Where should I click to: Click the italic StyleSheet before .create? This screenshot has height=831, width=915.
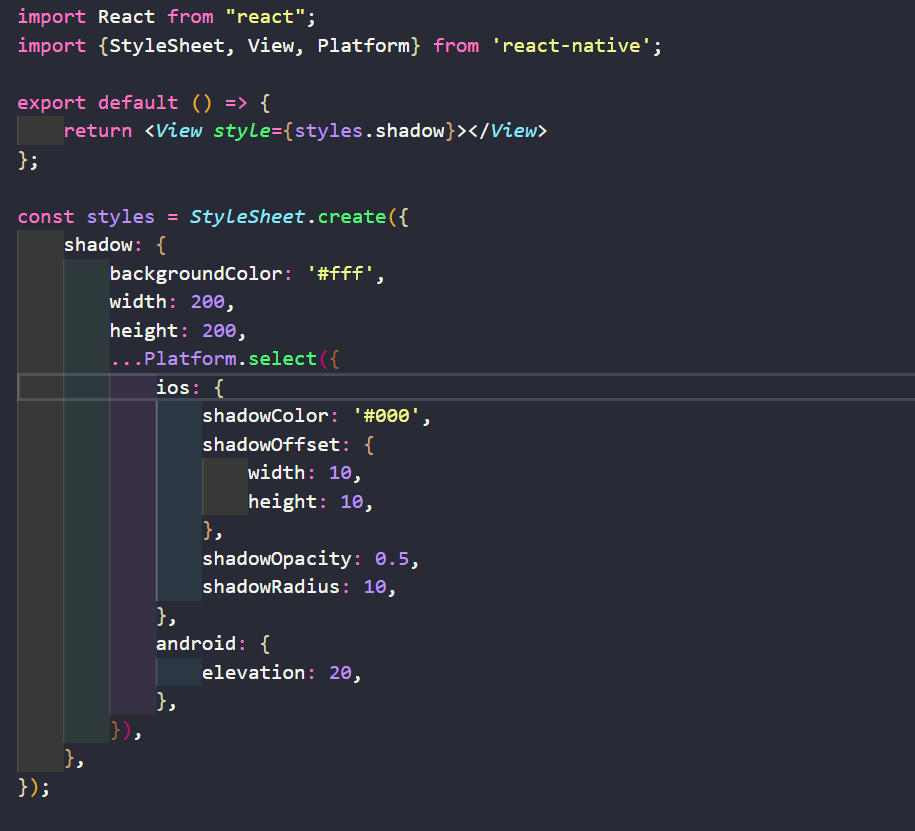pos(247,217)
